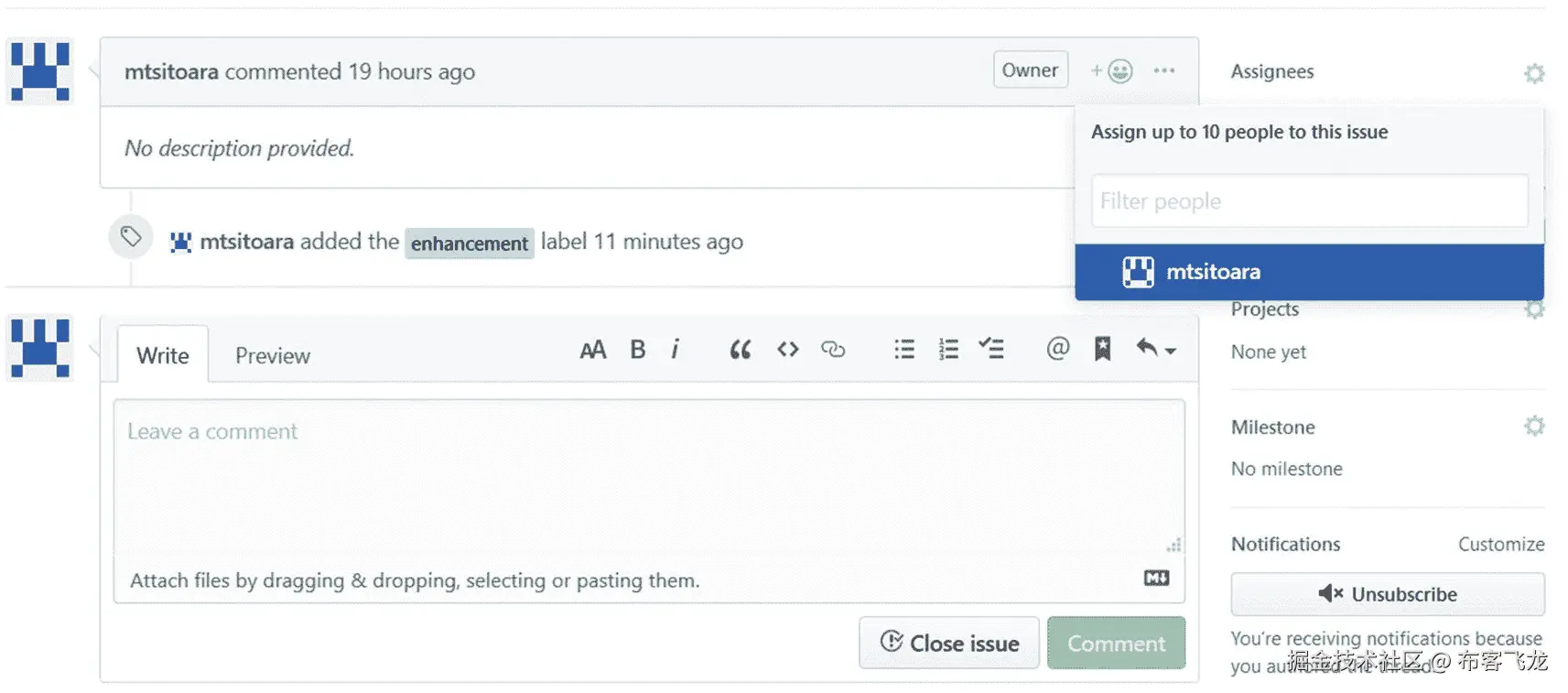
Task: Open the comment options ellipsis menu
Action: pyautogui.click(x=1163, y=70)
